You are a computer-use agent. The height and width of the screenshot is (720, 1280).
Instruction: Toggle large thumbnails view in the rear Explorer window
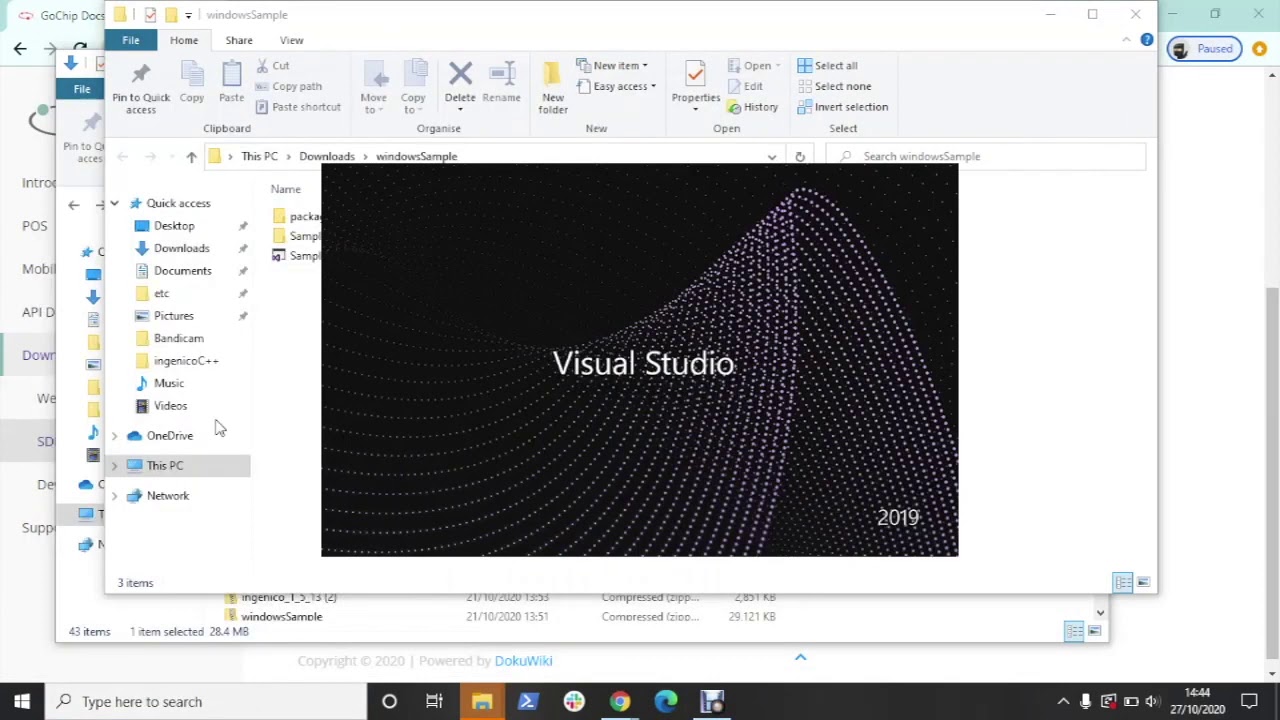[1094, 631]
